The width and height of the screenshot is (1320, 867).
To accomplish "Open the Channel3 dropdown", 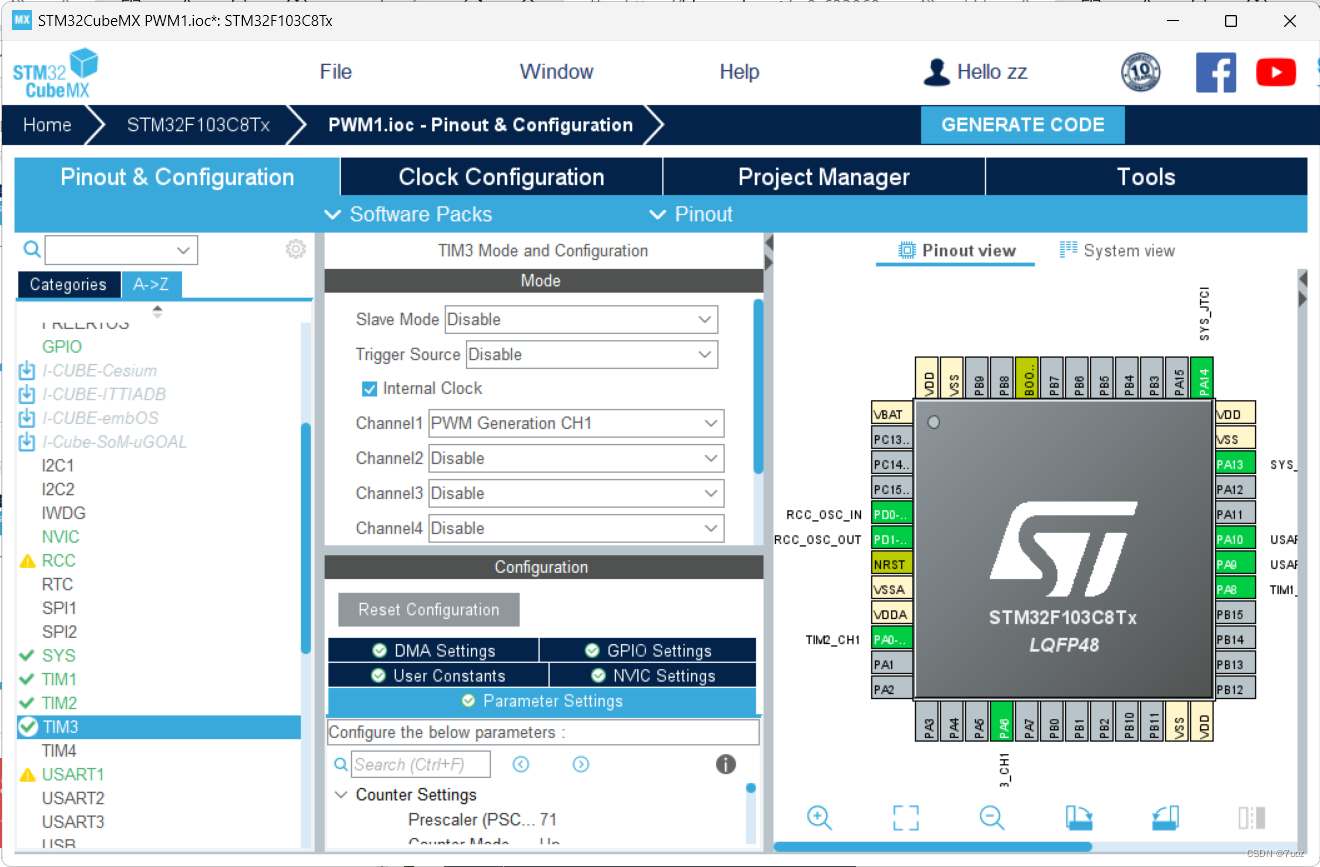I will click(576, 494).
